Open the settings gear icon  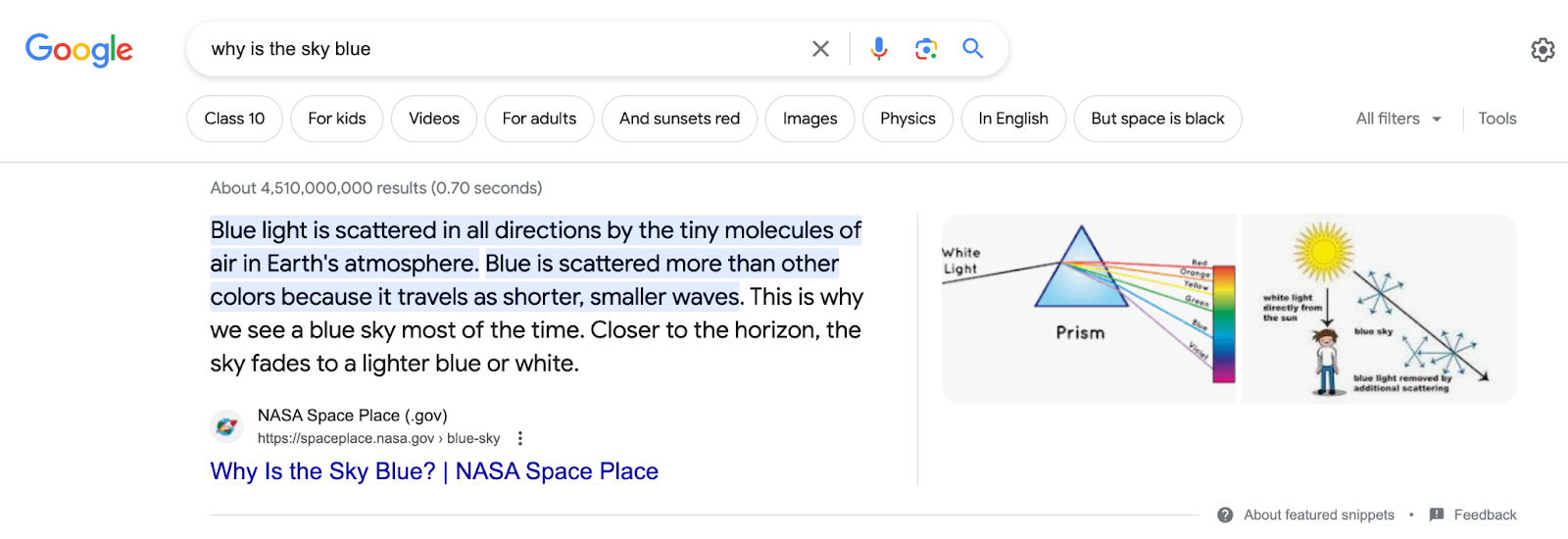point(1543,50)
